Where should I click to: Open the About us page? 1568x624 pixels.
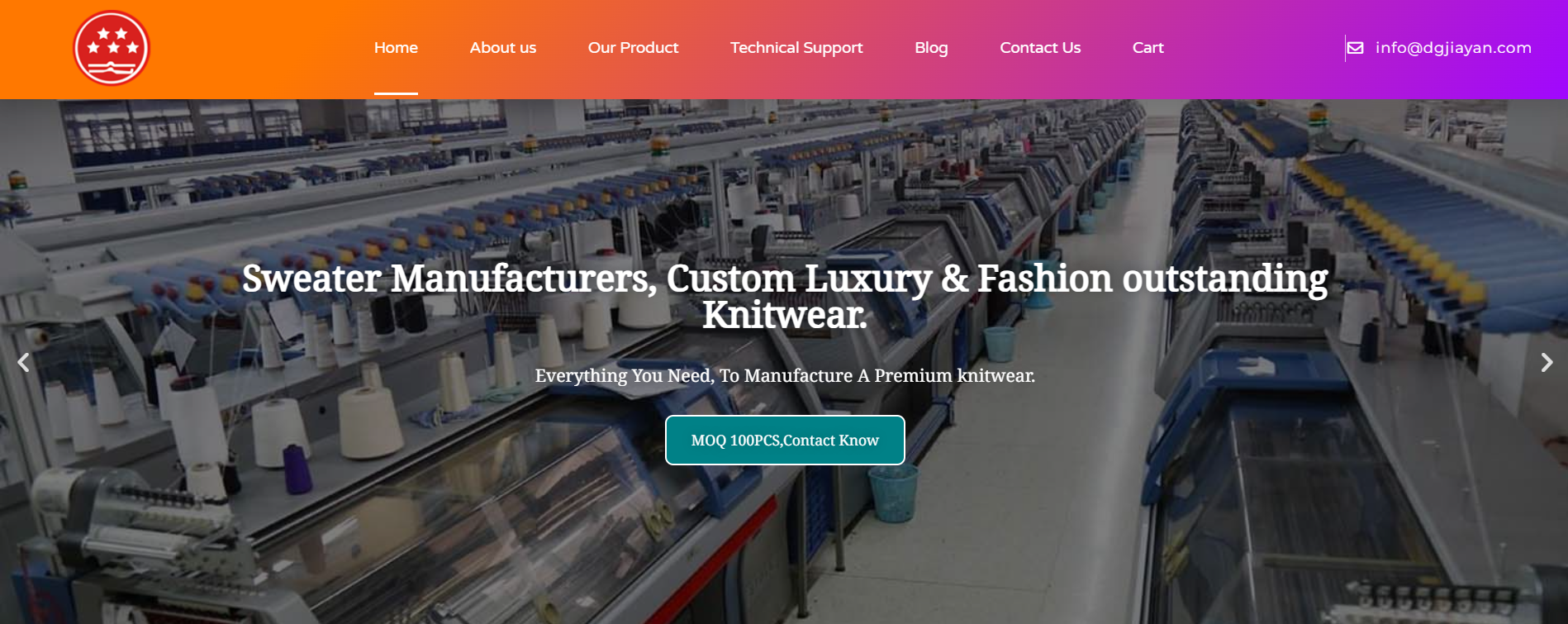[503, 48]
